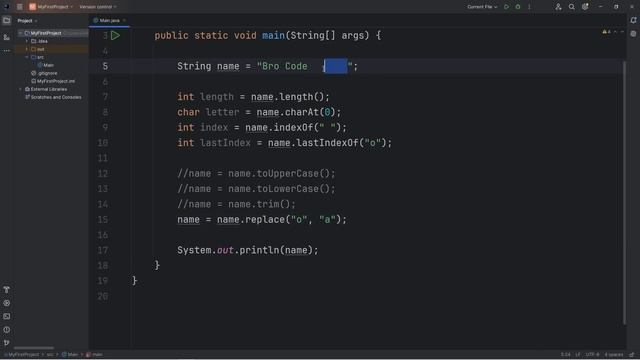Run the current file

pos(506,7)
